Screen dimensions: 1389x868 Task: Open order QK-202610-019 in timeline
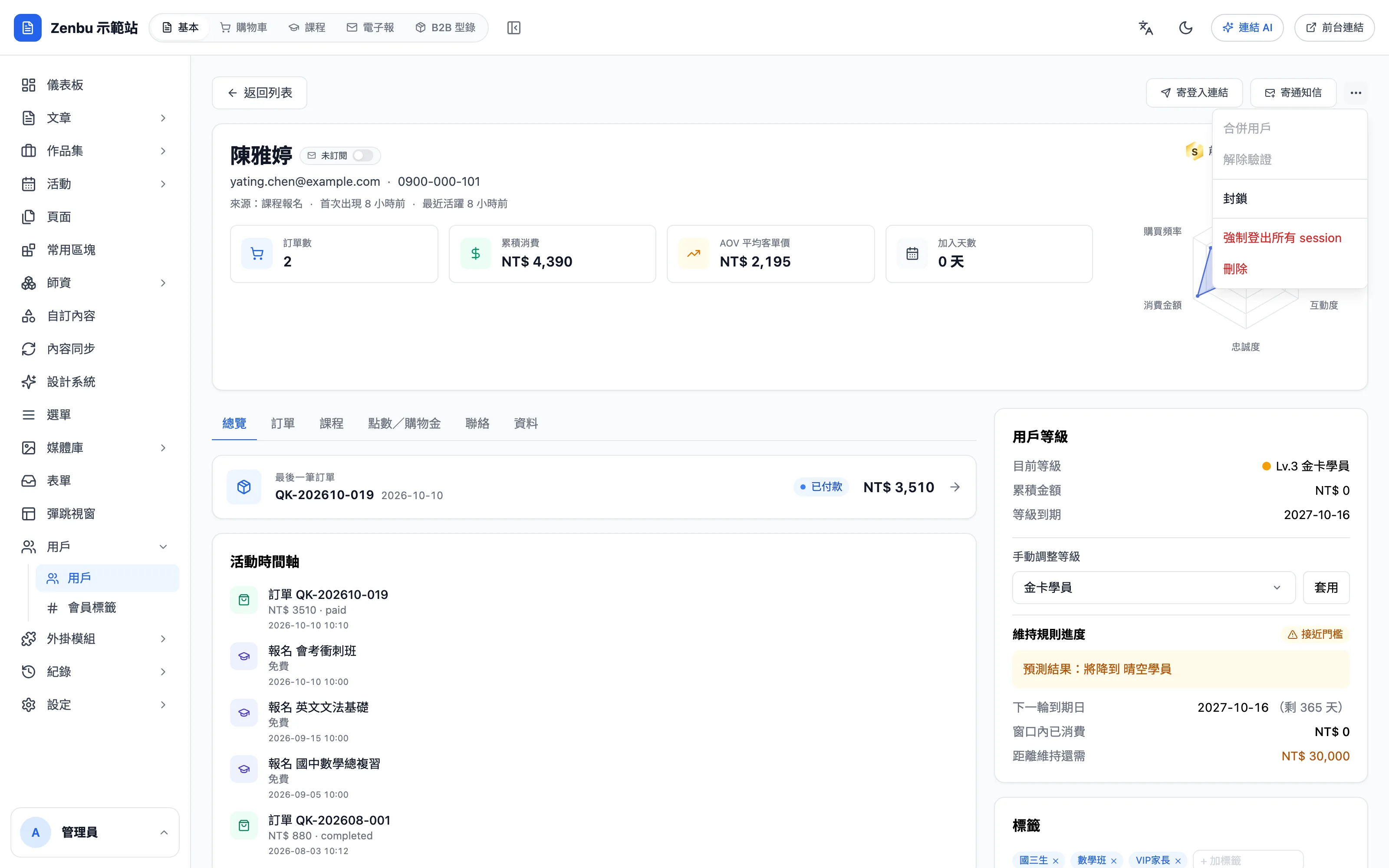328,595
